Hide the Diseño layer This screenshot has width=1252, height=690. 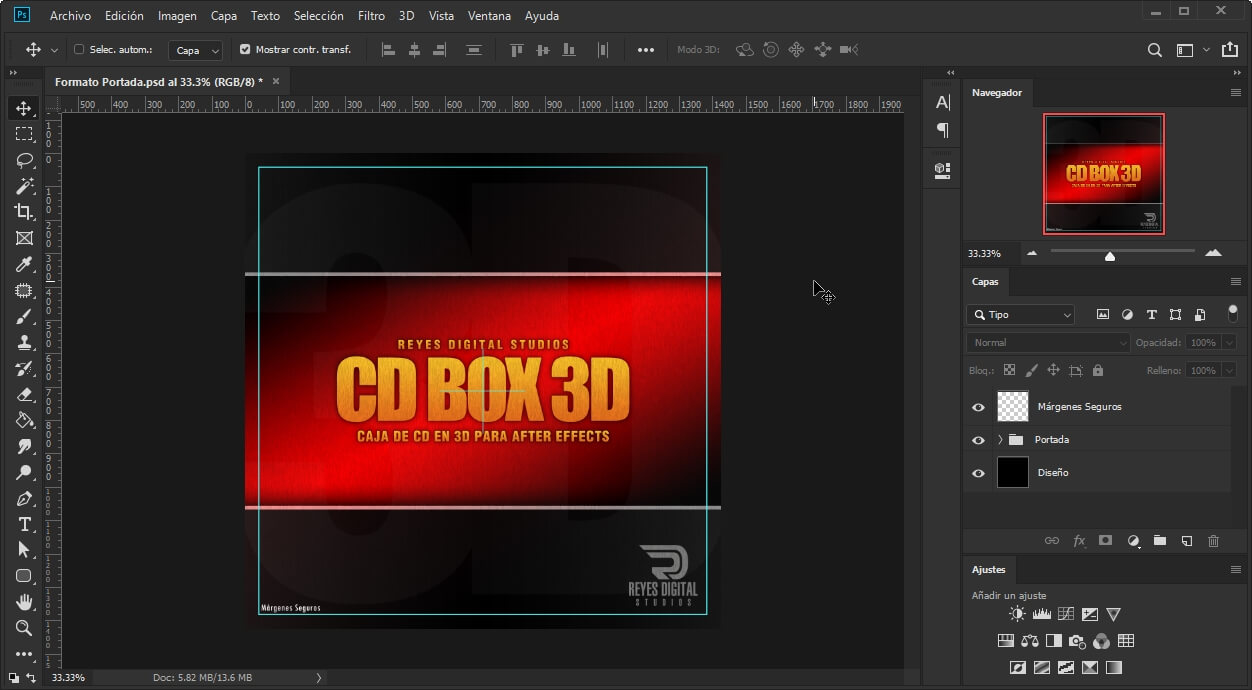[978, 473]
